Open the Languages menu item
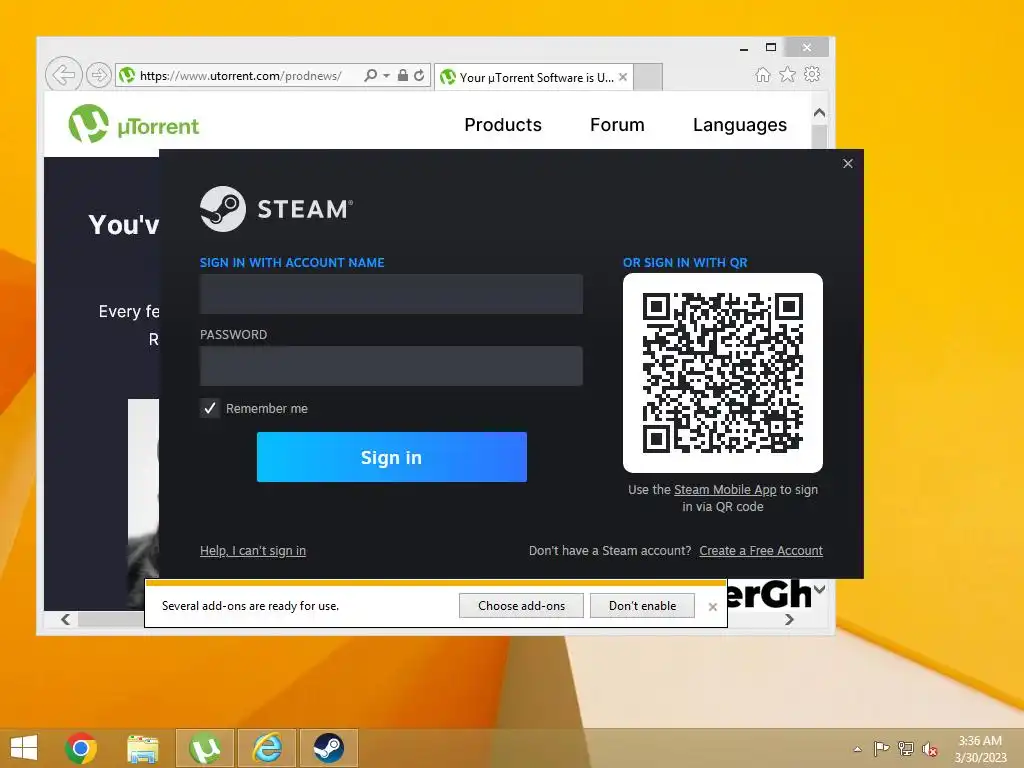 click(x=740, y=125)
